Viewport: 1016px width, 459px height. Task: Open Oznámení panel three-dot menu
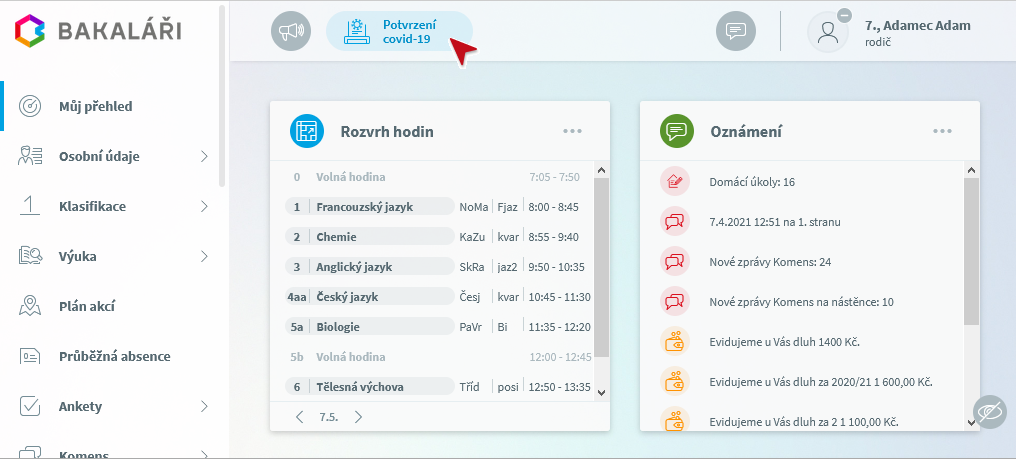coord(942,131)
